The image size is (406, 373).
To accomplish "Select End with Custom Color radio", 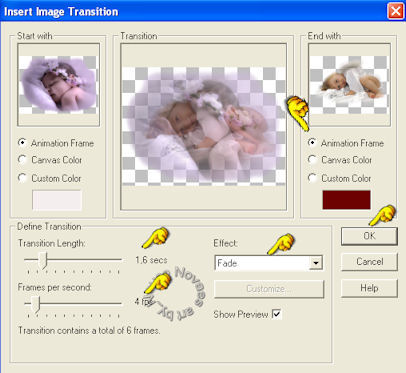I will click(x=312, y=178).
